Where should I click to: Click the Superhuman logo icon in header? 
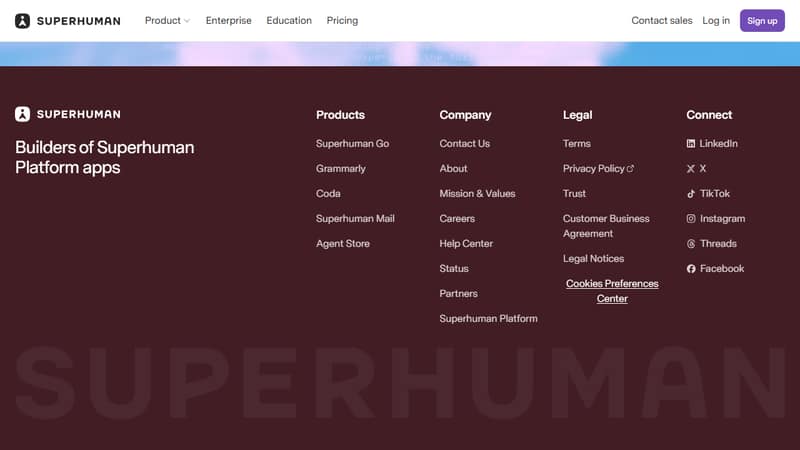(x=22, y=21)
